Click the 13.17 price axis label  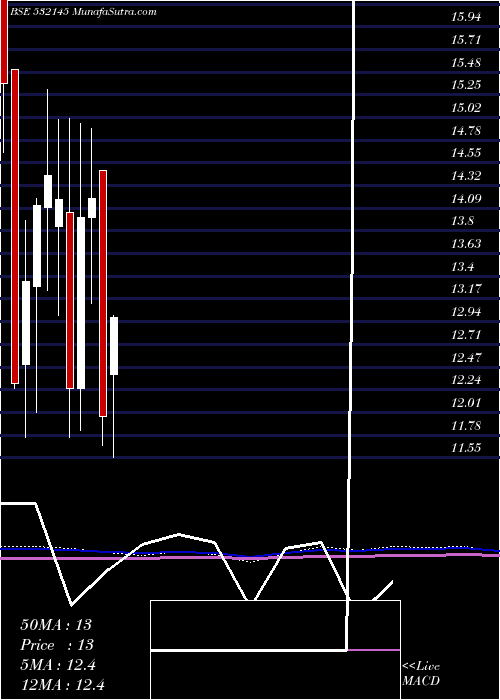pos(466,289)
